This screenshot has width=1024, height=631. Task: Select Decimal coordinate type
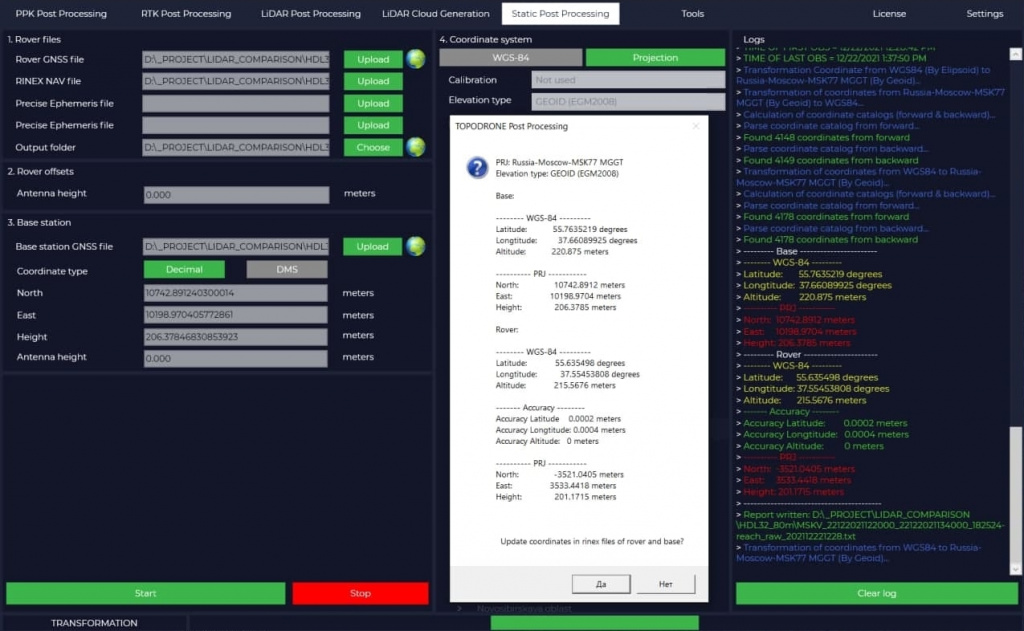(x=184, y=270)
